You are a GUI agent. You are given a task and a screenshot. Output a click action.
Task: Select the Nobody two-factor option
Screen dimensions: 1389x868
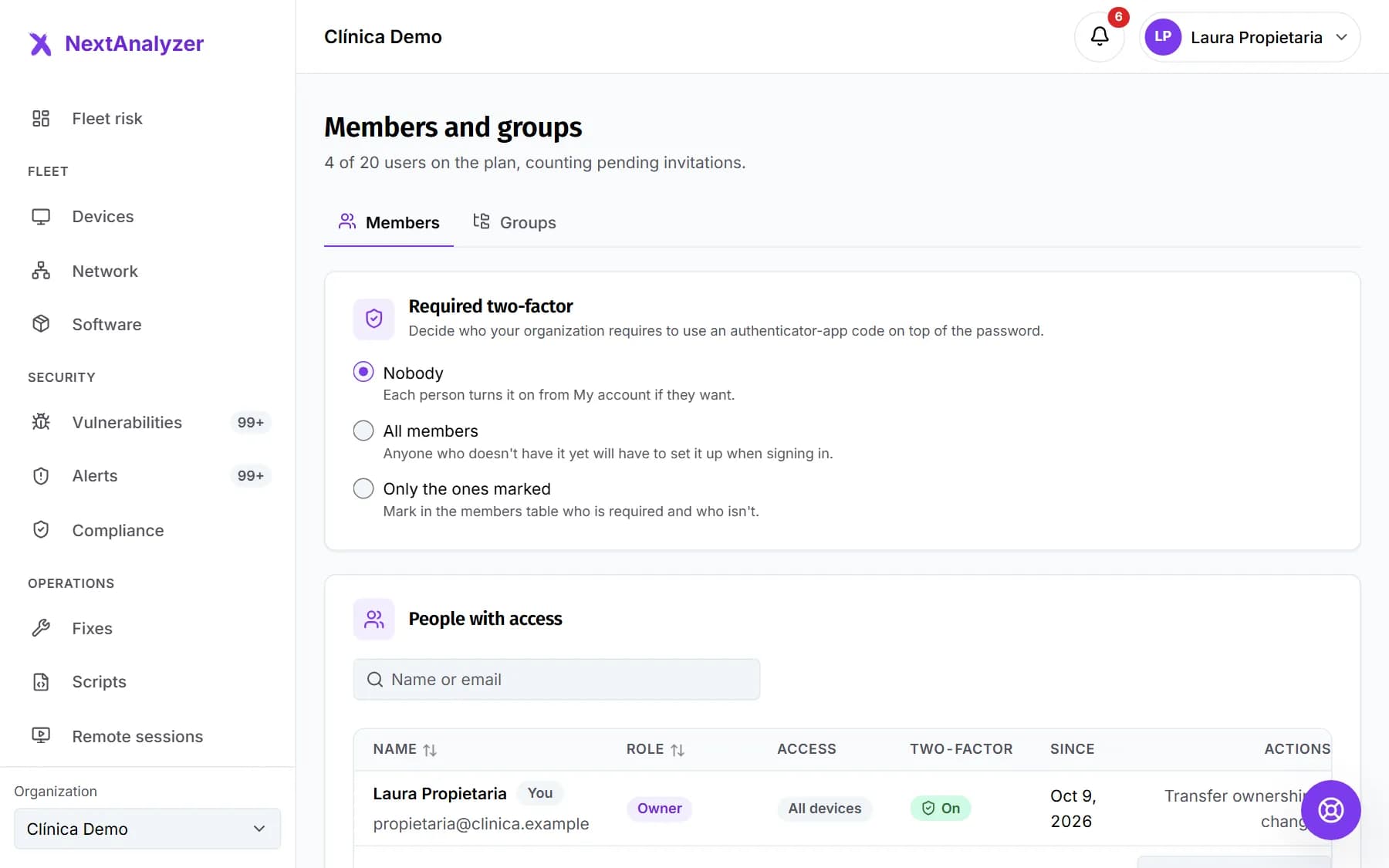pyautogui.click(x=363, y=372)
